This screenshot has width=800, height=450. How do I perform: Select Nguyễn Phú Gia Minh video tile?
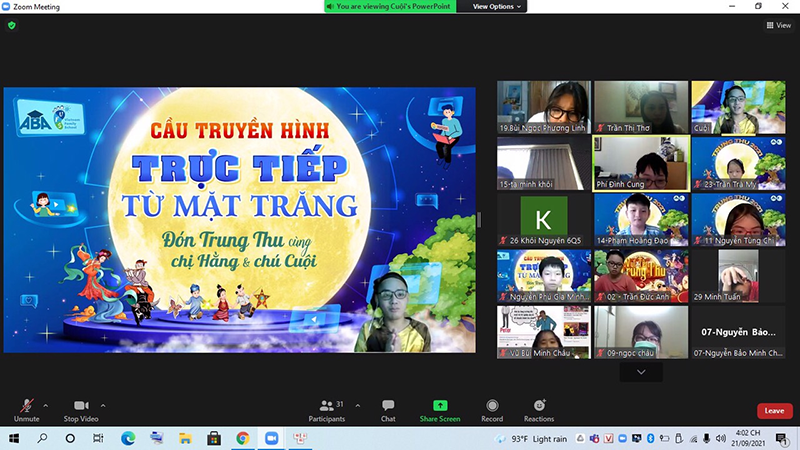coord(544,276)
